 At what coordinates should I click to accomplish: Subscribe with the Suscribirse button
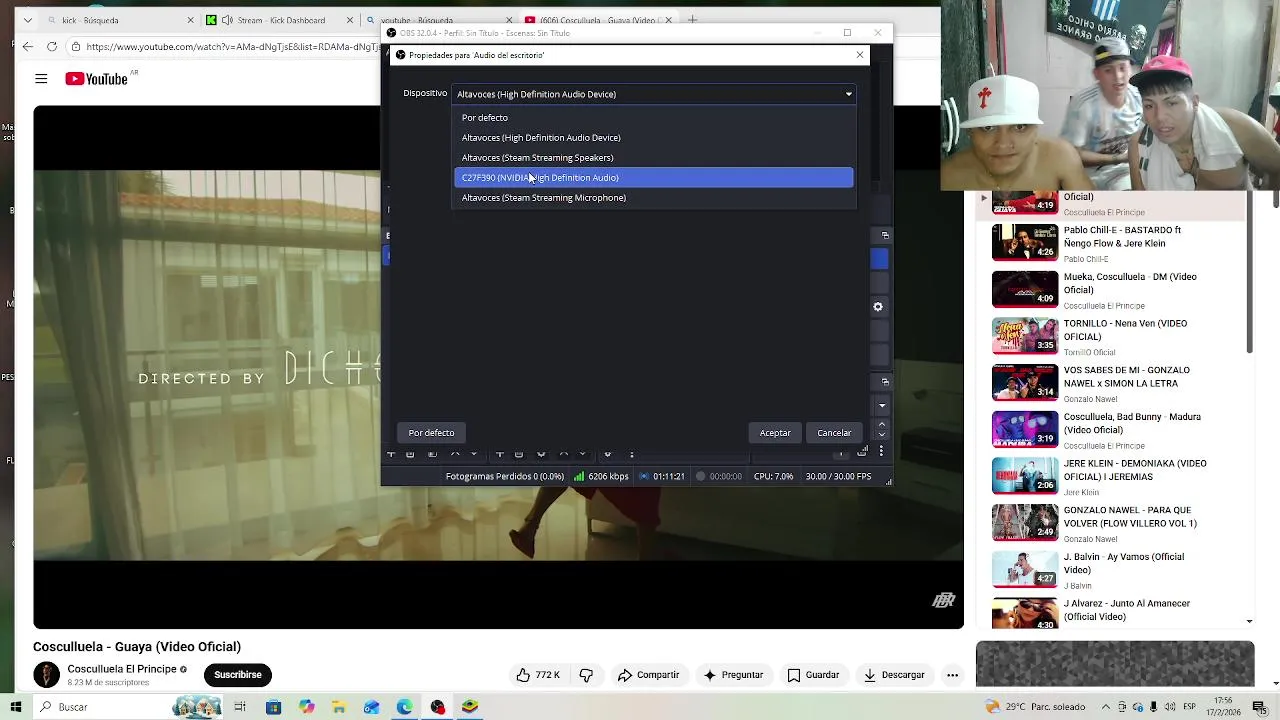point(238,675)
